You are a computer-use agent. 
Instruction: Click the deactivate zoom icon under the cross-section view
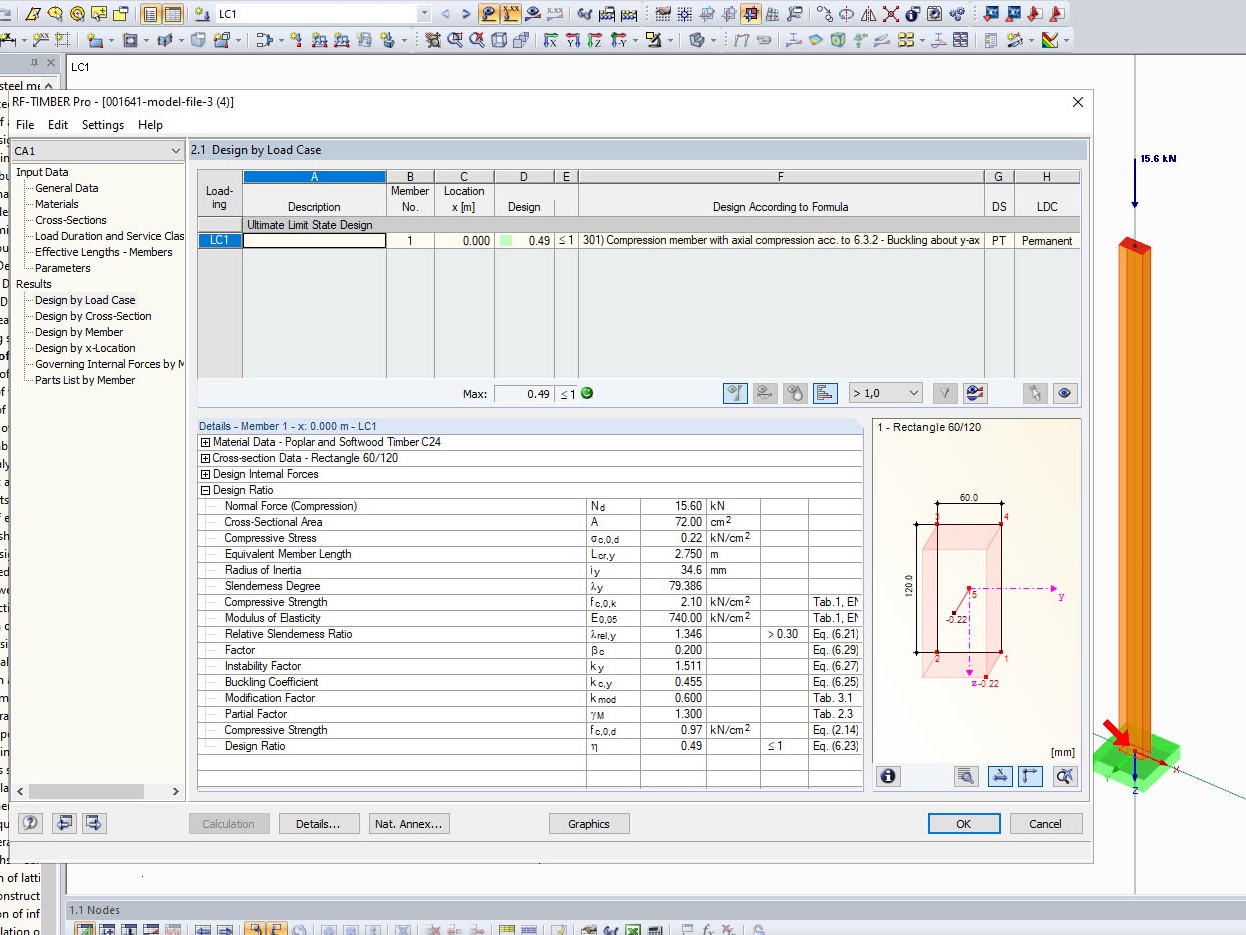coord(1064,776)
